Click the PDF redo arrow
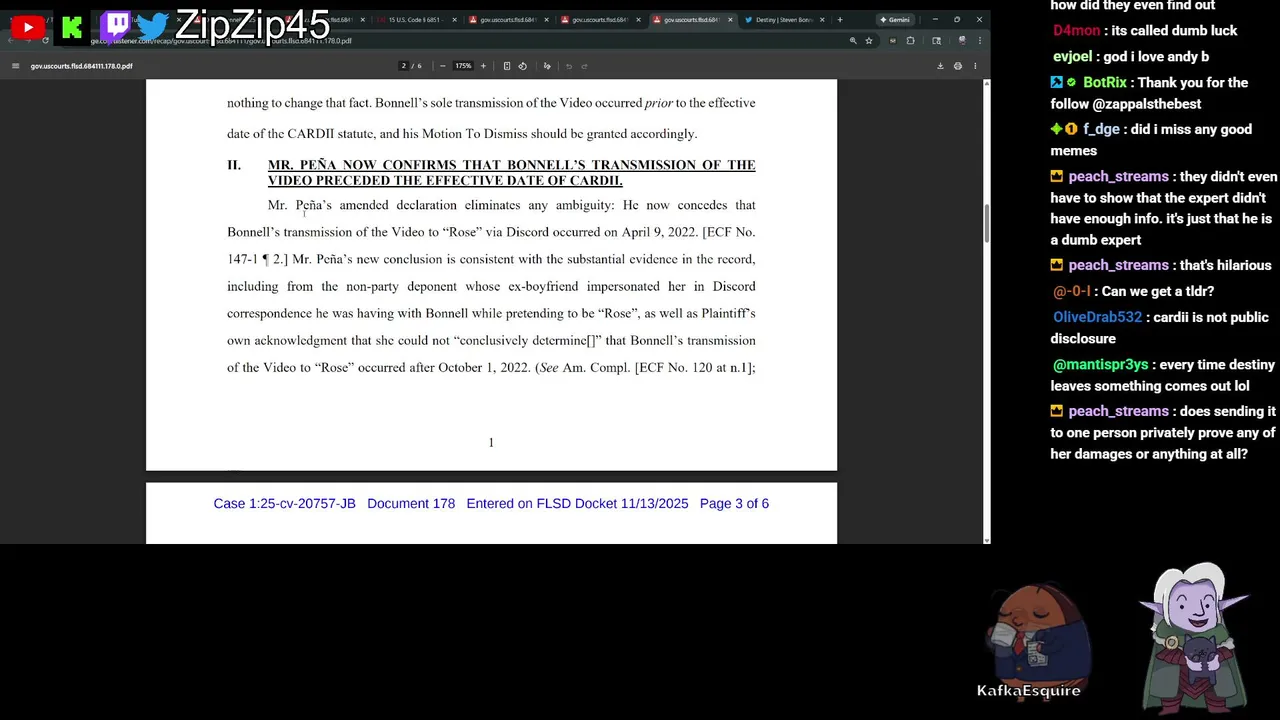1280x720 pixels. click(x=585, y=66)
